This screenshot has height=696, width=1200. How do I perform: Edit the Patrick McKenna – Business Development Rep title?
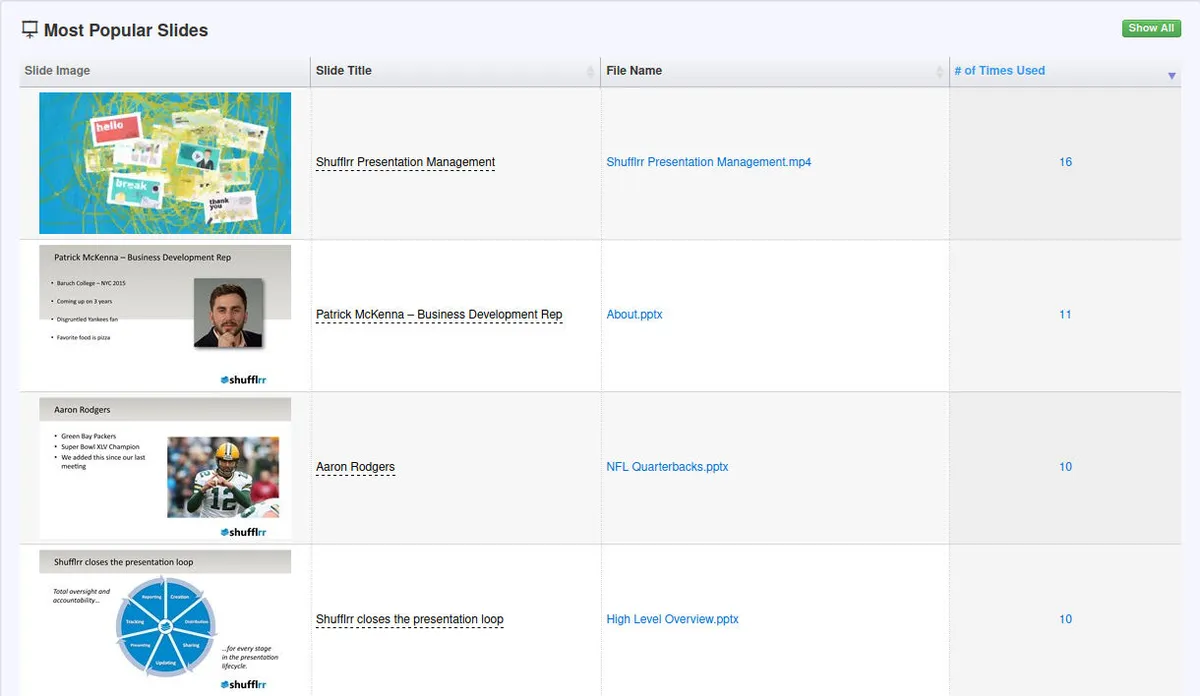coord(439,314)
